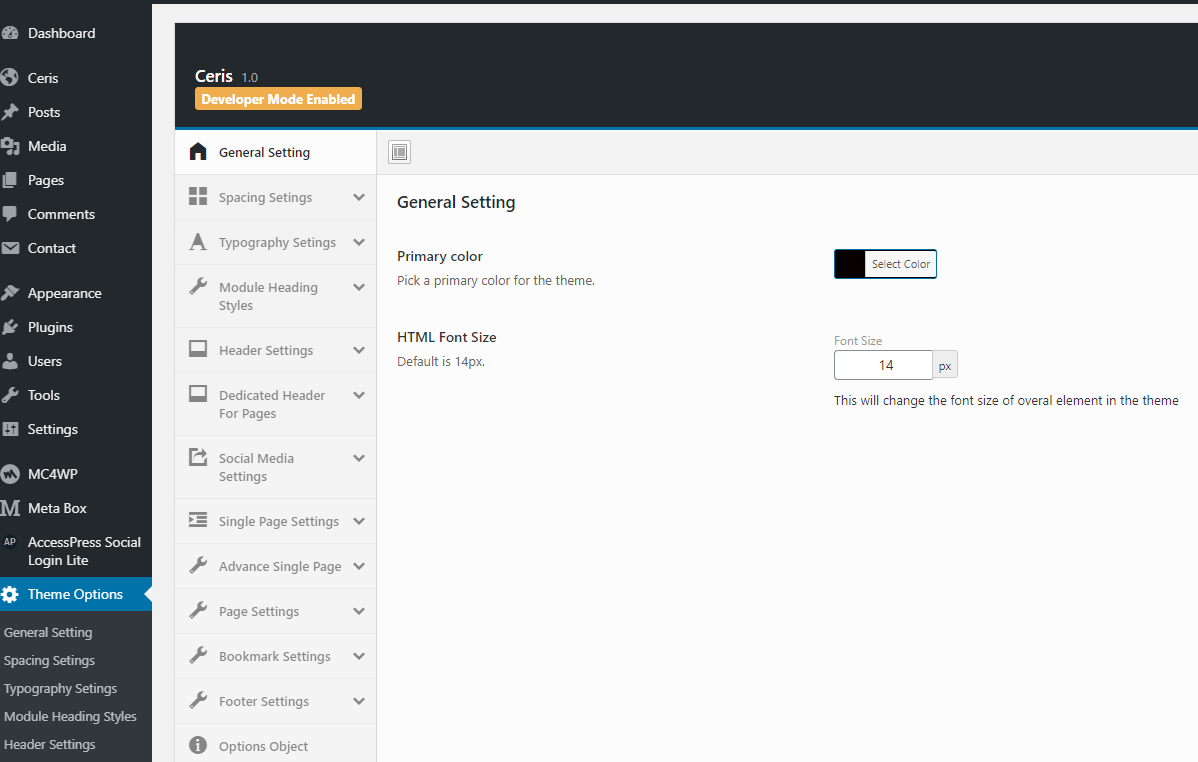Click the Select Color button
The image size is (1198, 762).
point(900,264)
